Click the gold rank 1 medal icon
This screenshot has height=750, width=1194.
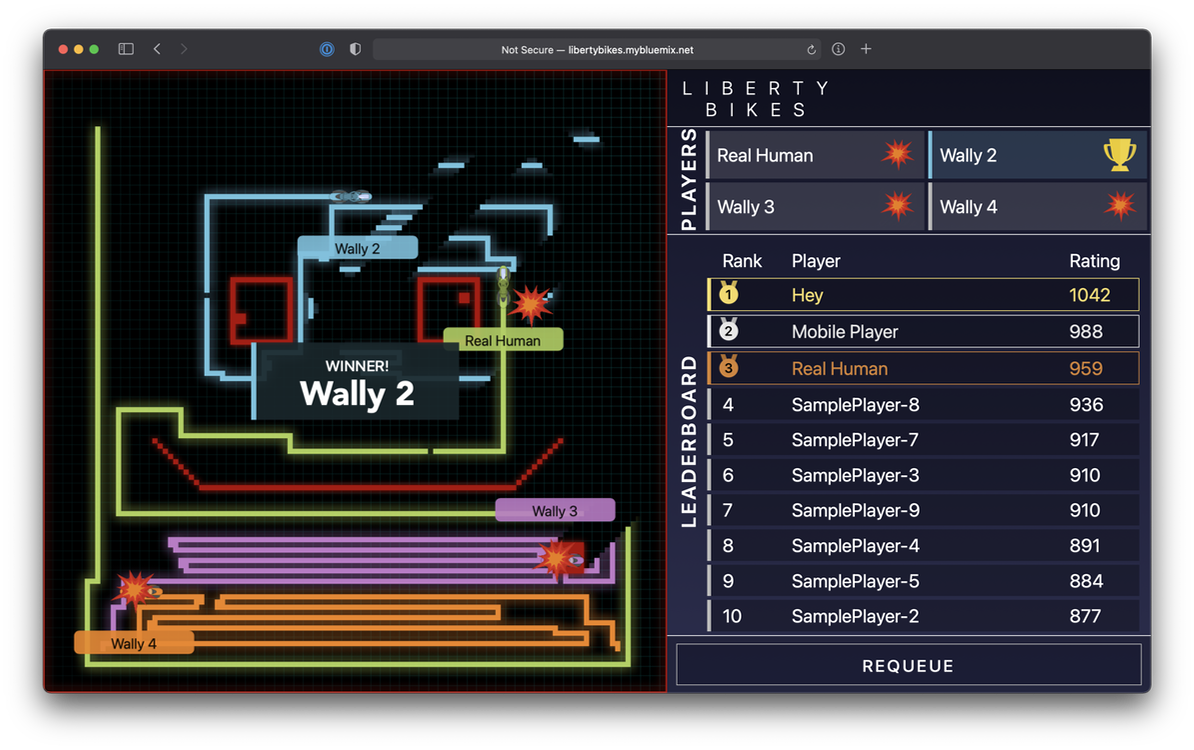[x=728, y=294]
